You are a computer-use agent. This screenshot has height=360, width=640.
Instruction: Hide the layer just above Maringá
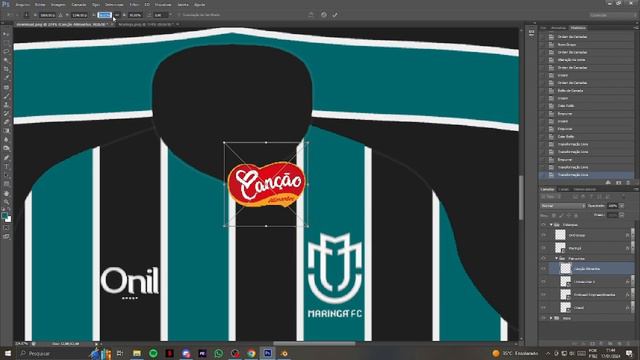[x=543, y=235]
